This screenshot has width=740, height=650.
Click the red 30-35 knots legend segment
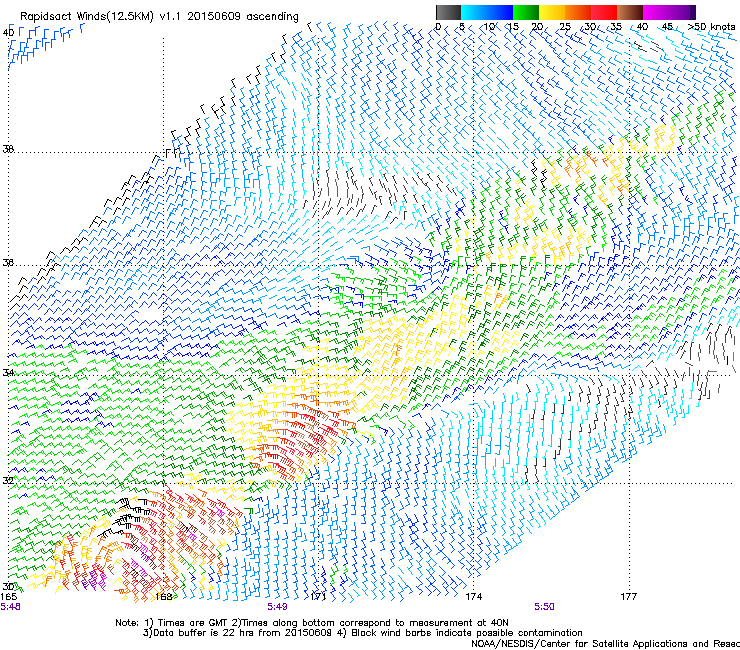604,12
